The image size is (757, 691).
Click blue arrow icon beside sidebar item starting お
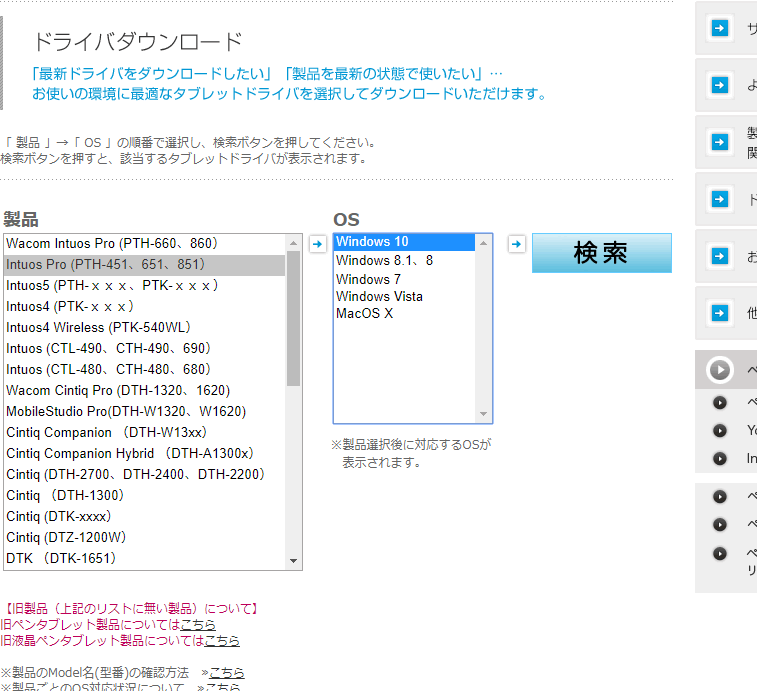tap(720, 256)
